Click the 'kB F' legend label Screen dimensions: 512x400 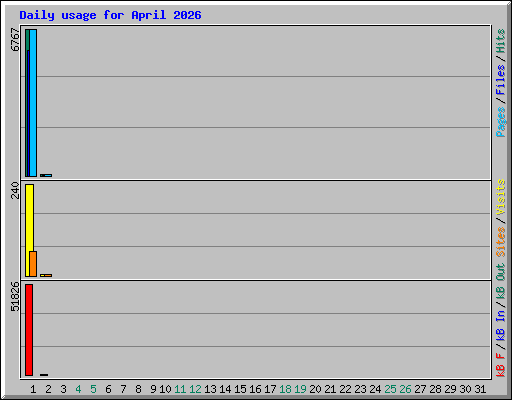[501, 365]
